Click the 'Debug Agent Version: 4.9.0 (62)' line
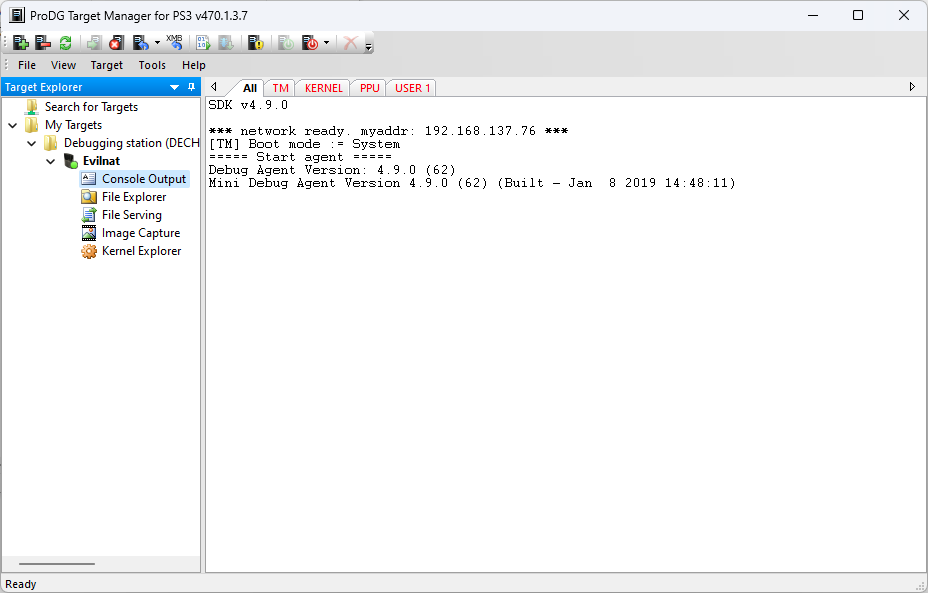Viewport: 928px width, 593px height. 332,170
